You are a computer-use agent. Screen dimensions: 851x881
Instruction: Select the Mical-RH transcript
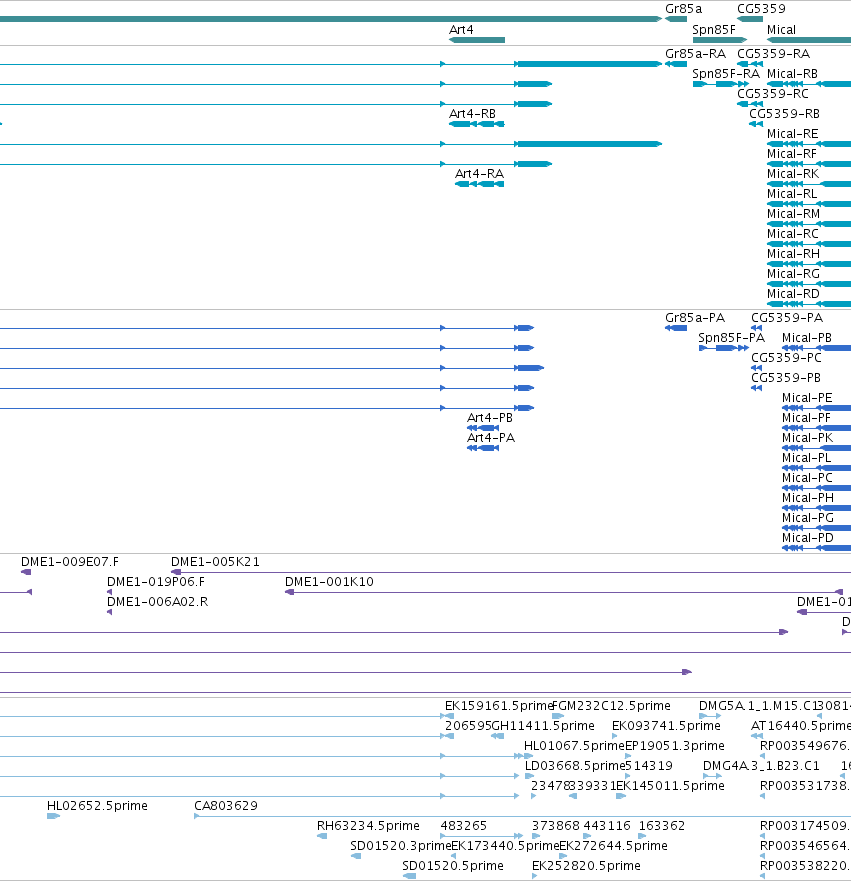tap(809, 264)
